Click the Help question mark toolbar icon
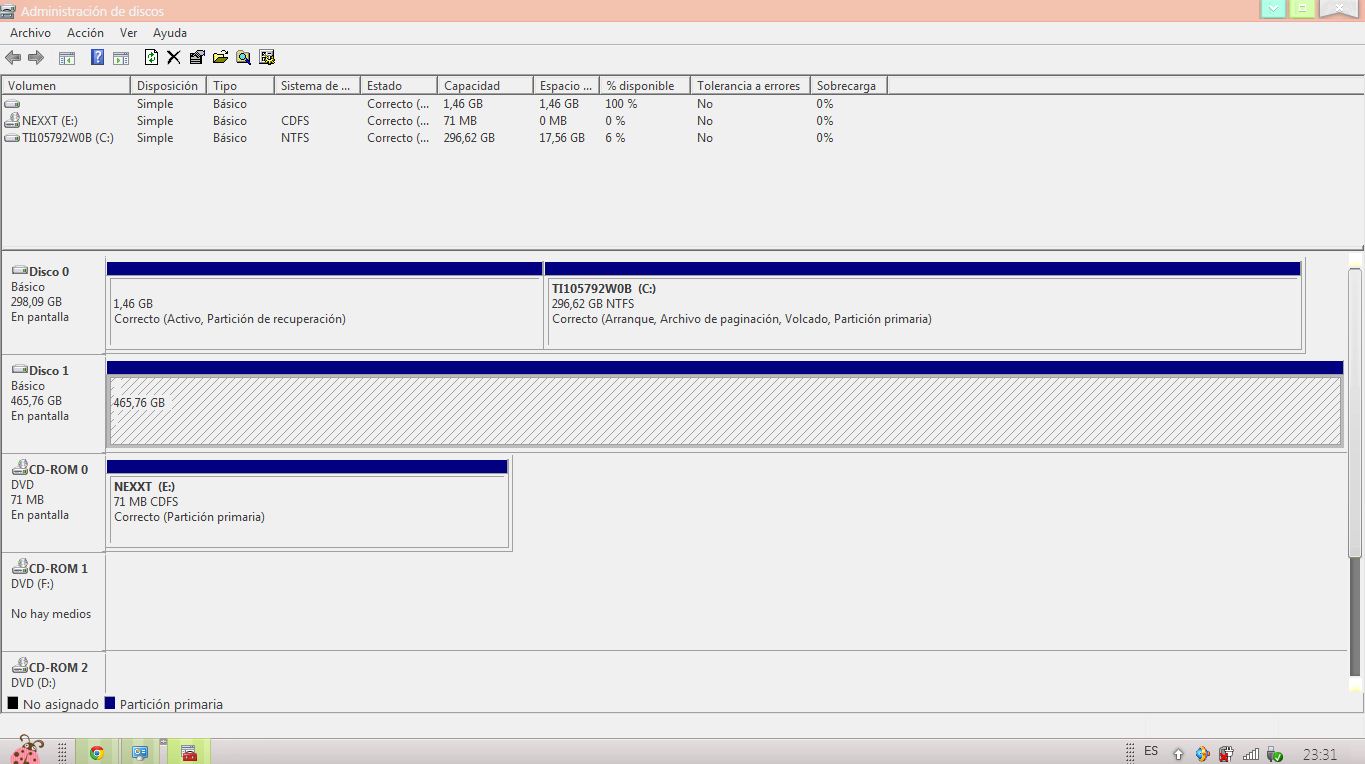1365x764 pixels. [97, 57]
